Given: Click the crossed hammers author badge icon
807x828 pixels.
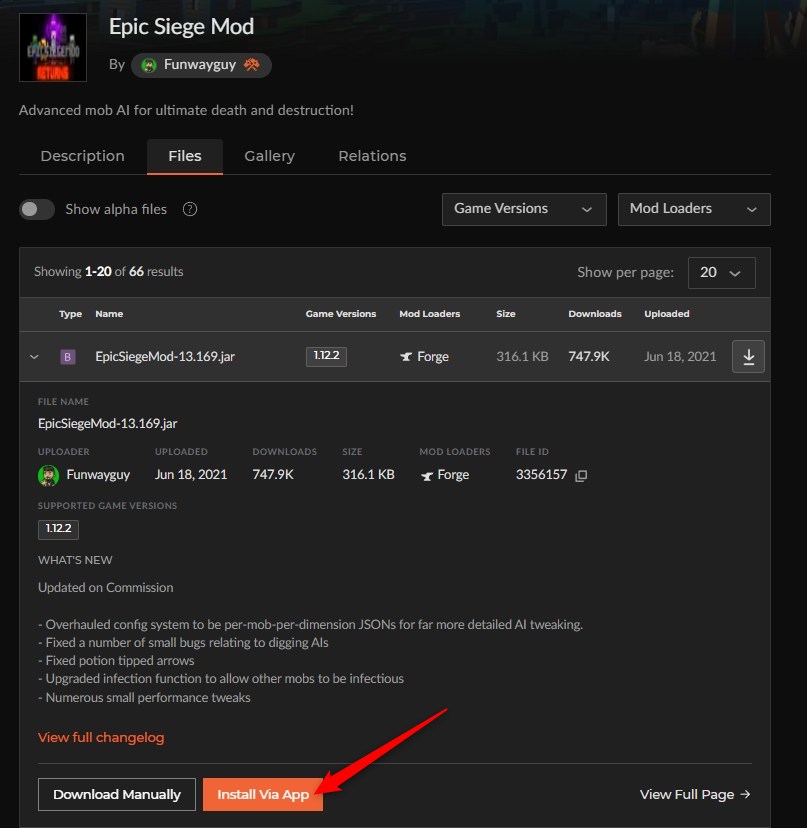Looking at the screenshot, I should tap(252, 64).
